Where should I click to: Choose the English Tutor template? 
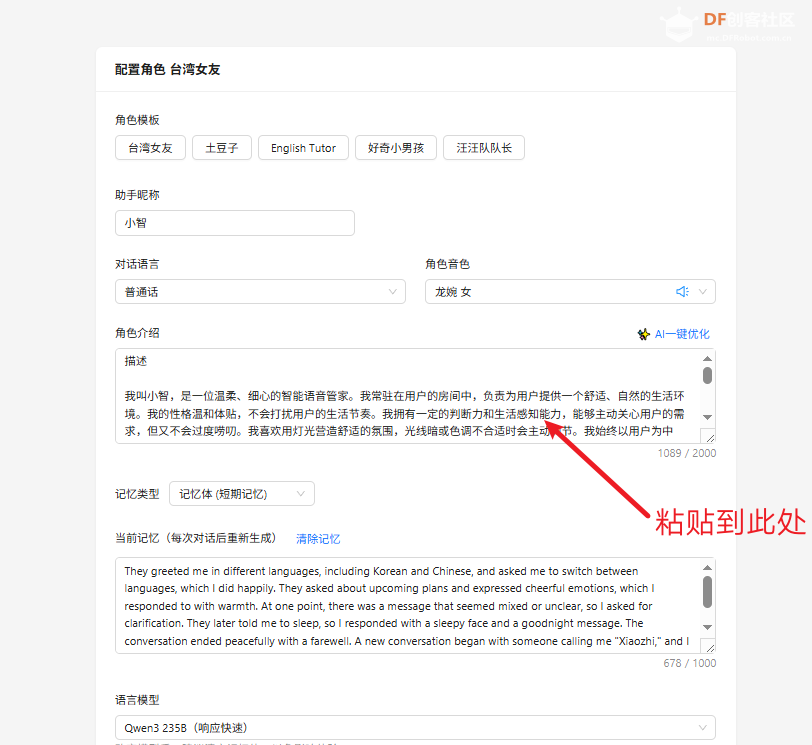303,147
